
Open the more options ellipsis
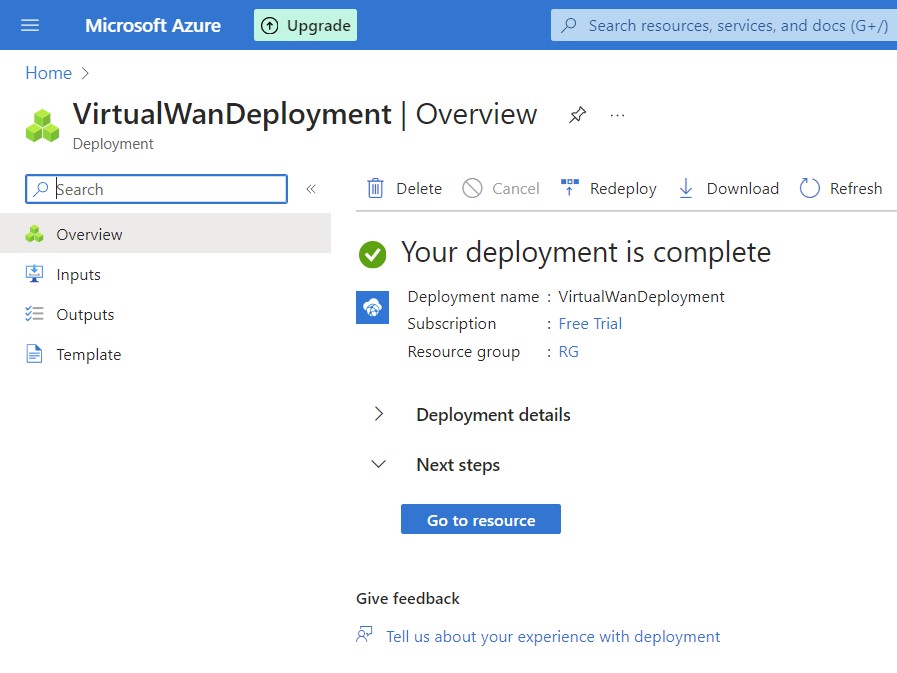[x=617, y=115]
